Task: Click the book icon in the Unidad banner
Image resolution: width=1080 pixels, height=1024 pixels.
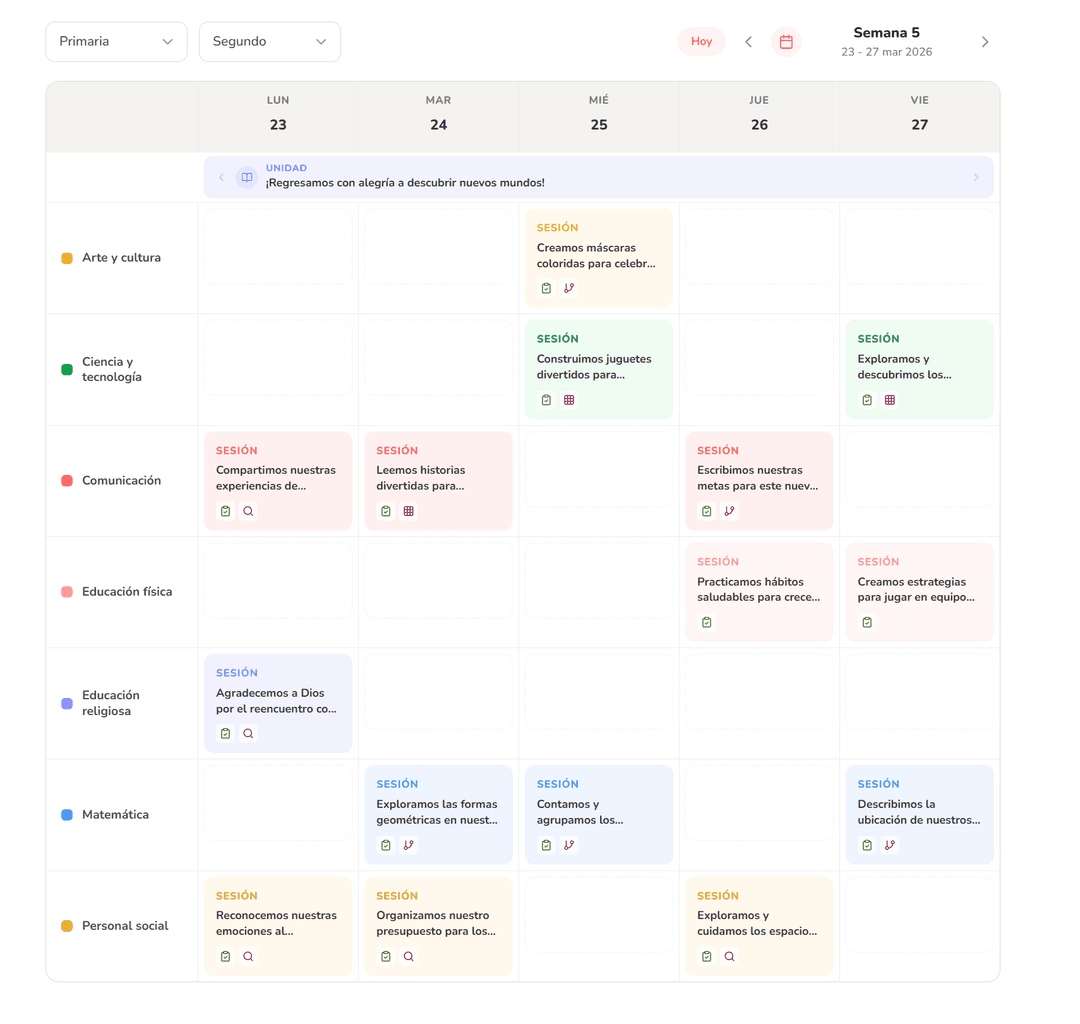Action: [x=246, y=177]
